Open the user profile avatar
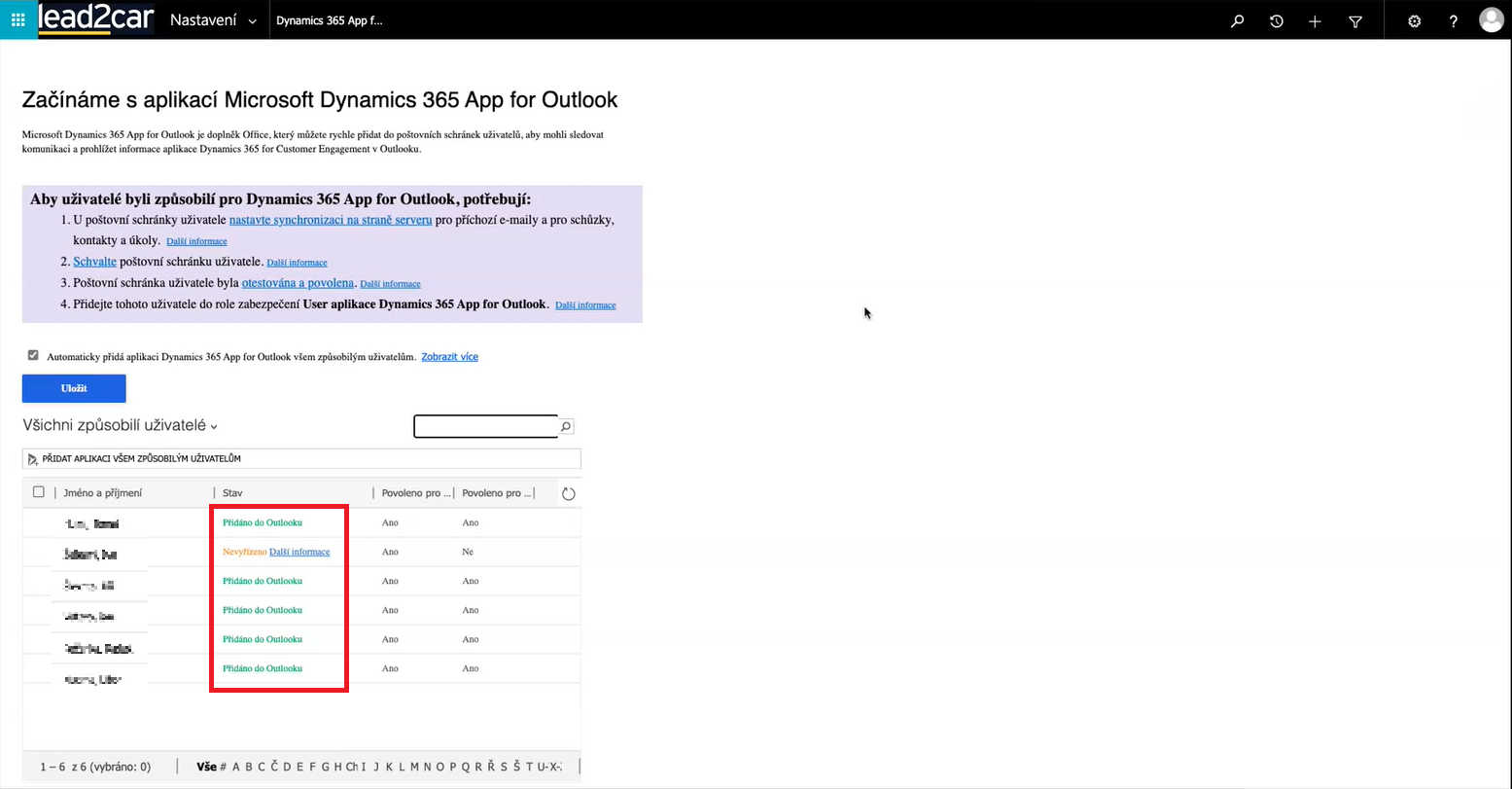The height and width of the screenshot is (789, 1512). (x=1491, y=20)
